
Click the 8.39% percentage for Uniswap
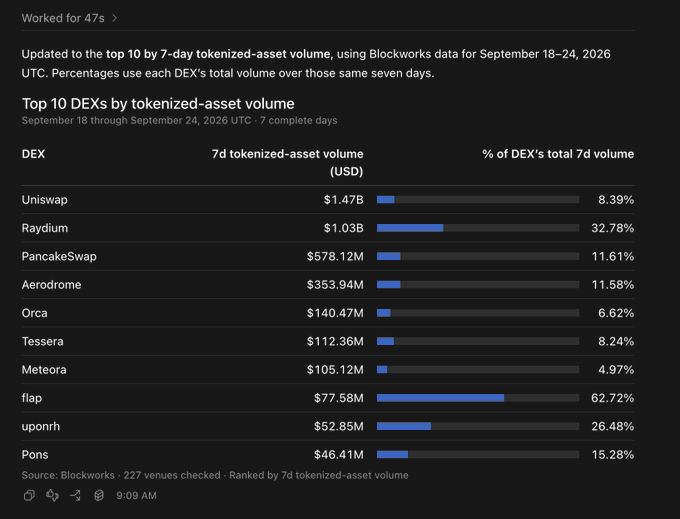point(616,200)
